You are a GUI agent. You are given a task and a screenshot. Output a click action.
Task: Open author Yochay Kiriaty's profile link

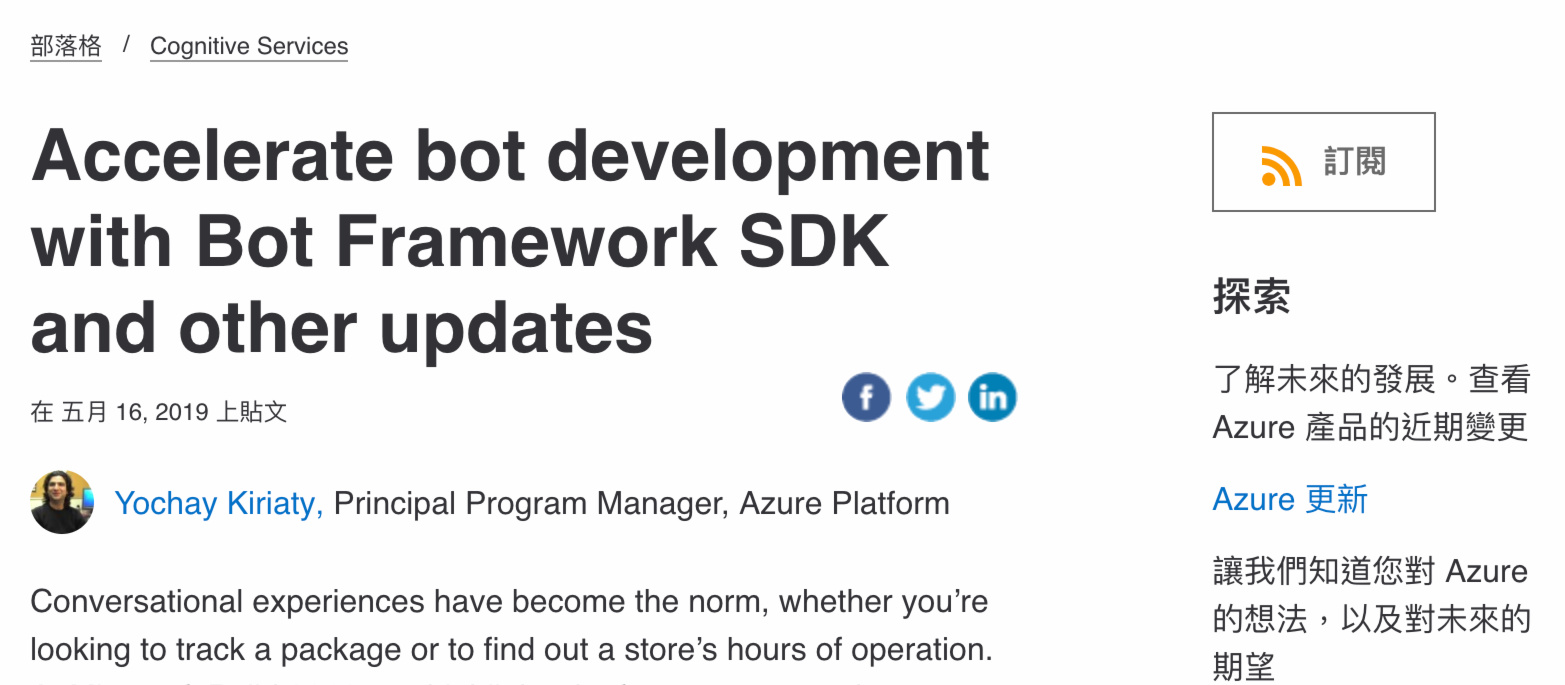coord(218,503)
